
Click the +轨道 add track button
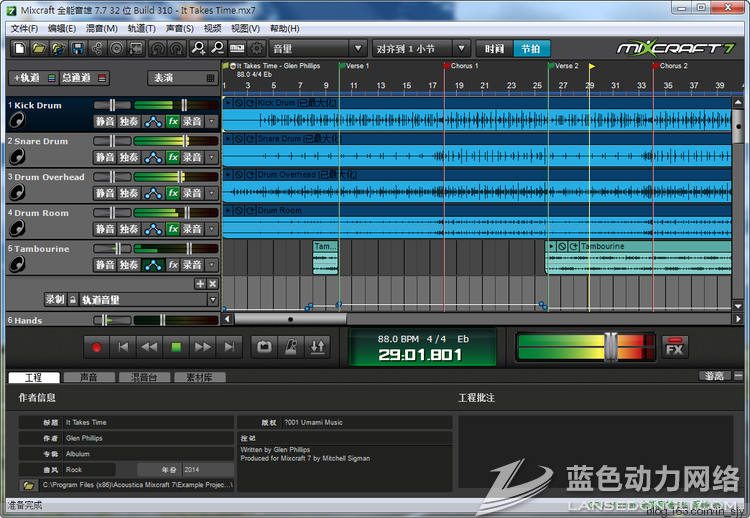[x=25, y=78]
